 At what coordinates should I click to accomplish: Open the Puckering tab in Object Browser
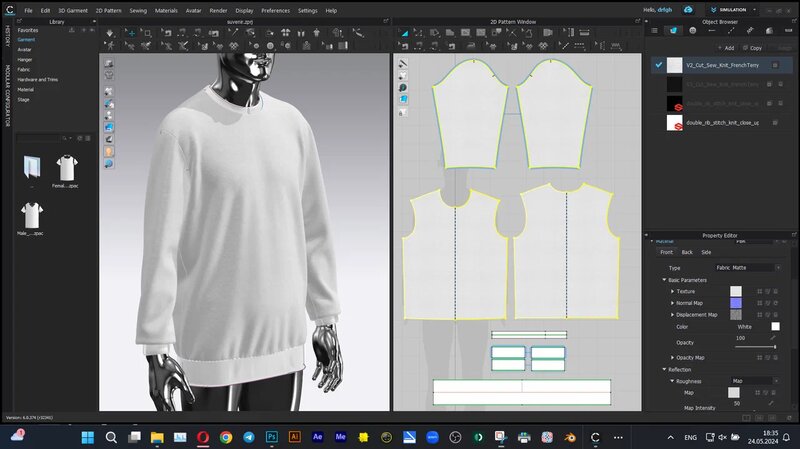750,31
